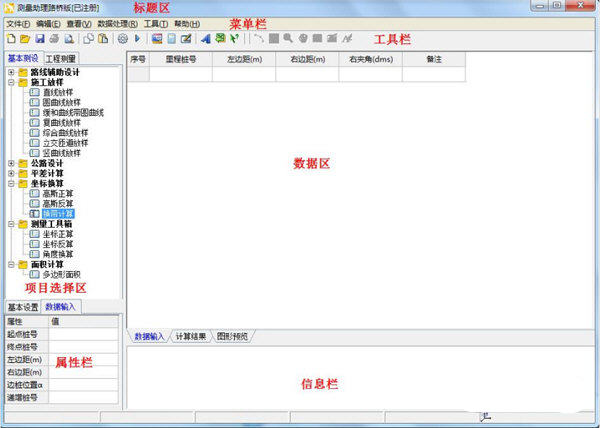Collapse the 面积计算 folder node
This screenshot has width=600, height=428.
(x=11, y=264)
